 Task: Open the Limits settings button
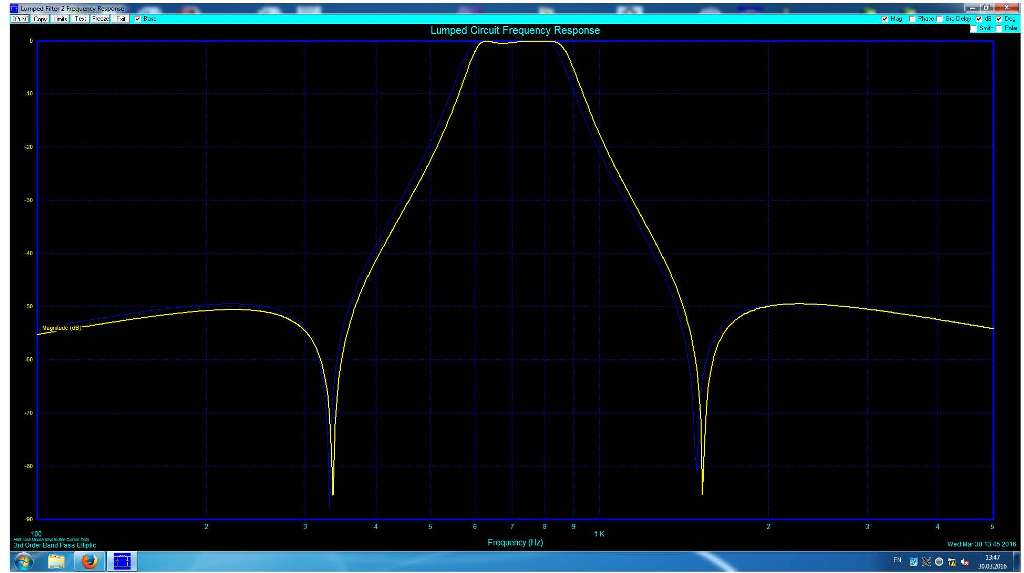(60, 19)
